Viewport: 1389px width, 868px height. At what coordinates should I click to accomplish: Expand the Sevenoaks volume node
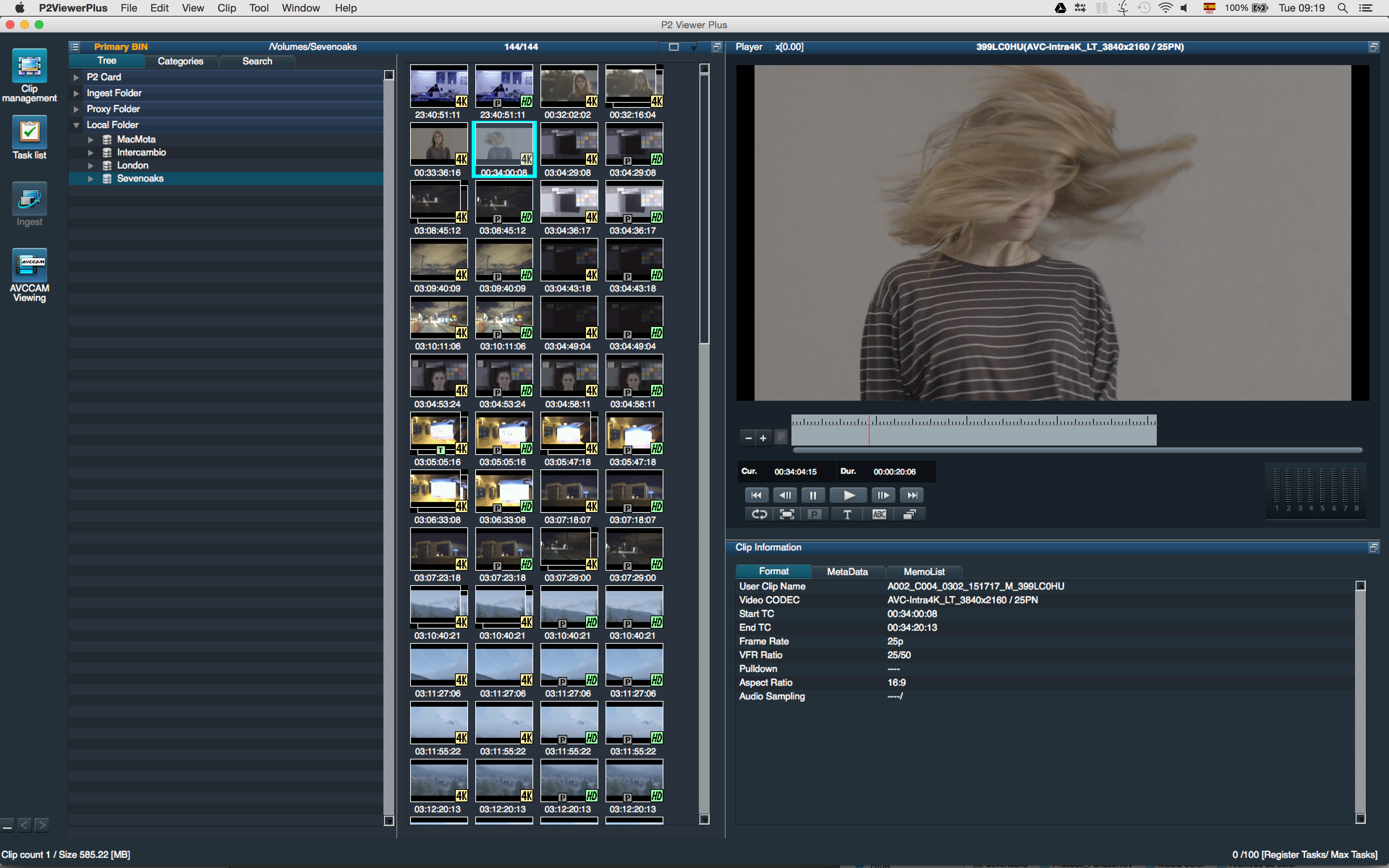click(91, 179)
